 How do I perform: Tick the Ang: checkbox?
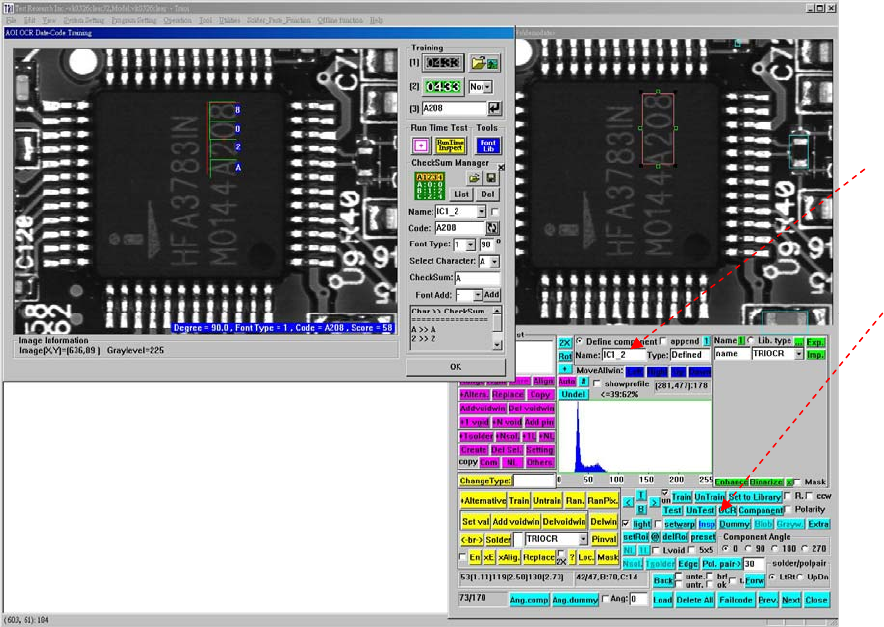click(605, 599)
